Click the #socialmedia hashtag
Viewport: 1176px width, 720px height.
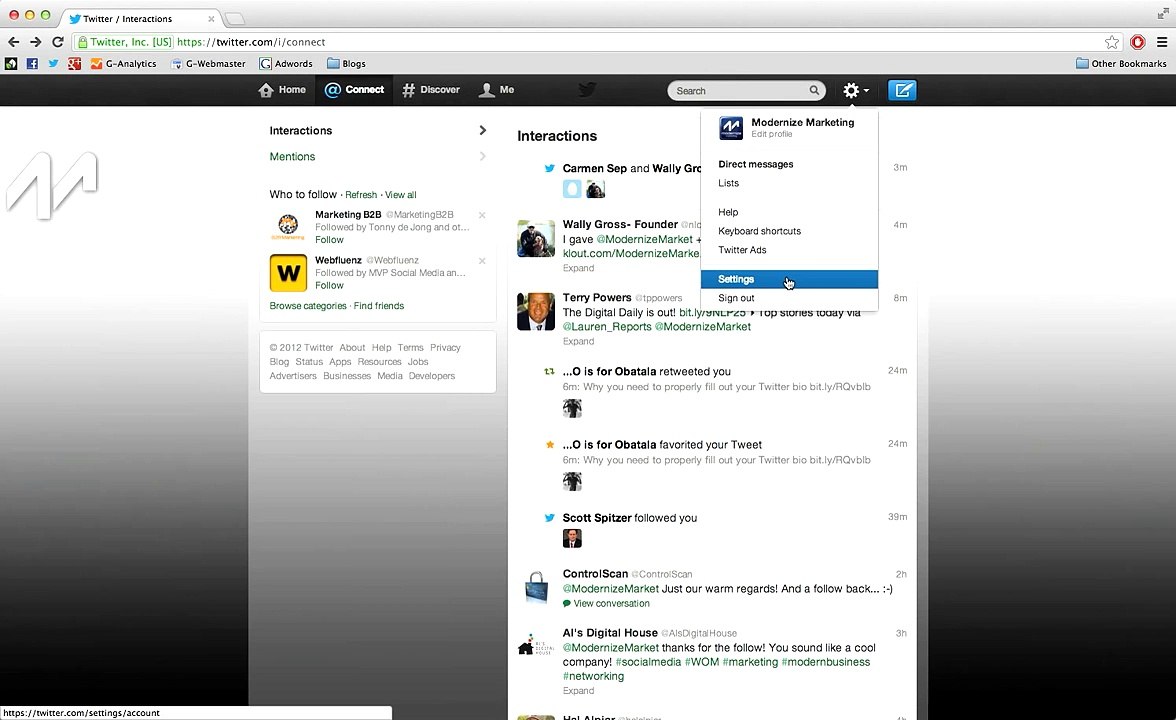[648, 662]
